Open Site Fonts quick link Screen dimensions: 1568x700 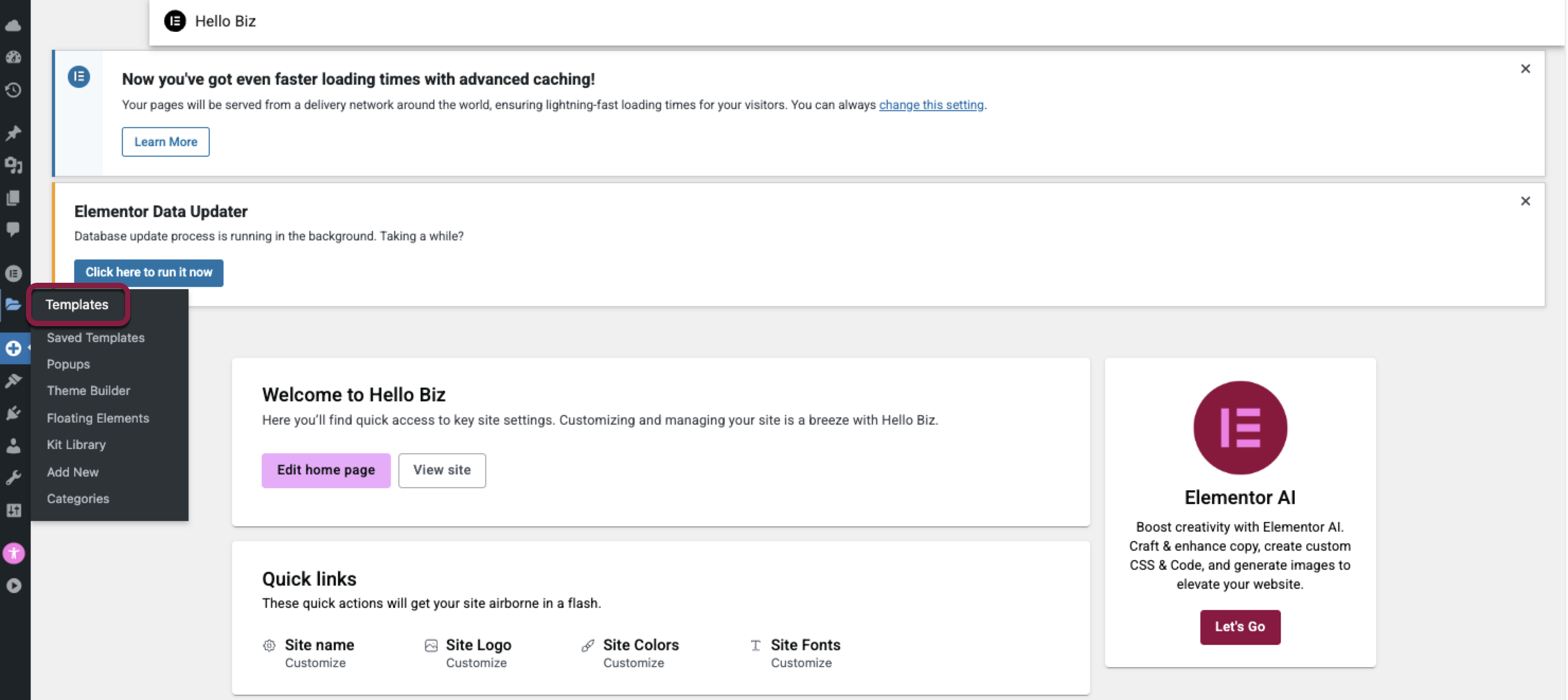pyautogui.click(x=805, y=644)
